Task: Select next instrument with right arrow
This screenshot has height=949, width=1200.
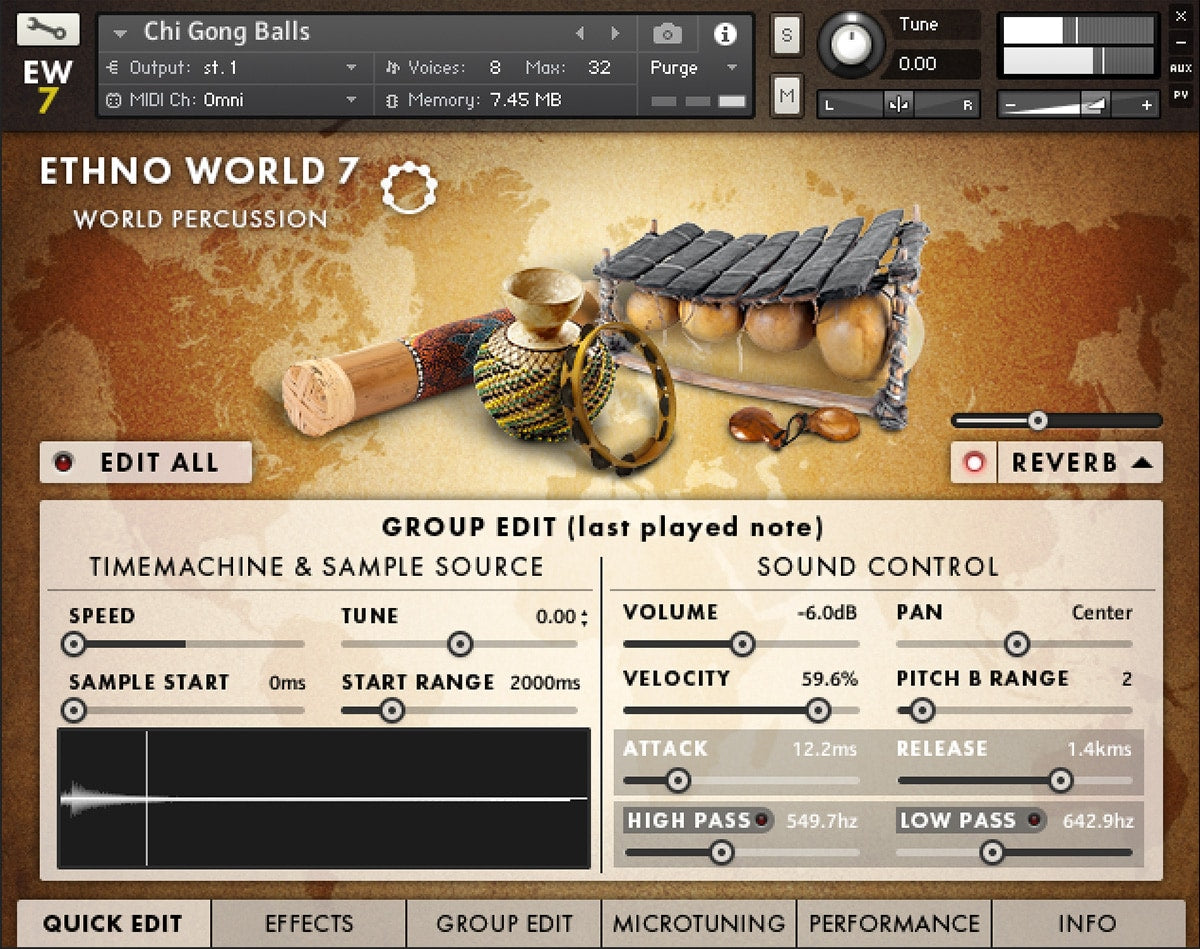Action: [x=615, y=34]
